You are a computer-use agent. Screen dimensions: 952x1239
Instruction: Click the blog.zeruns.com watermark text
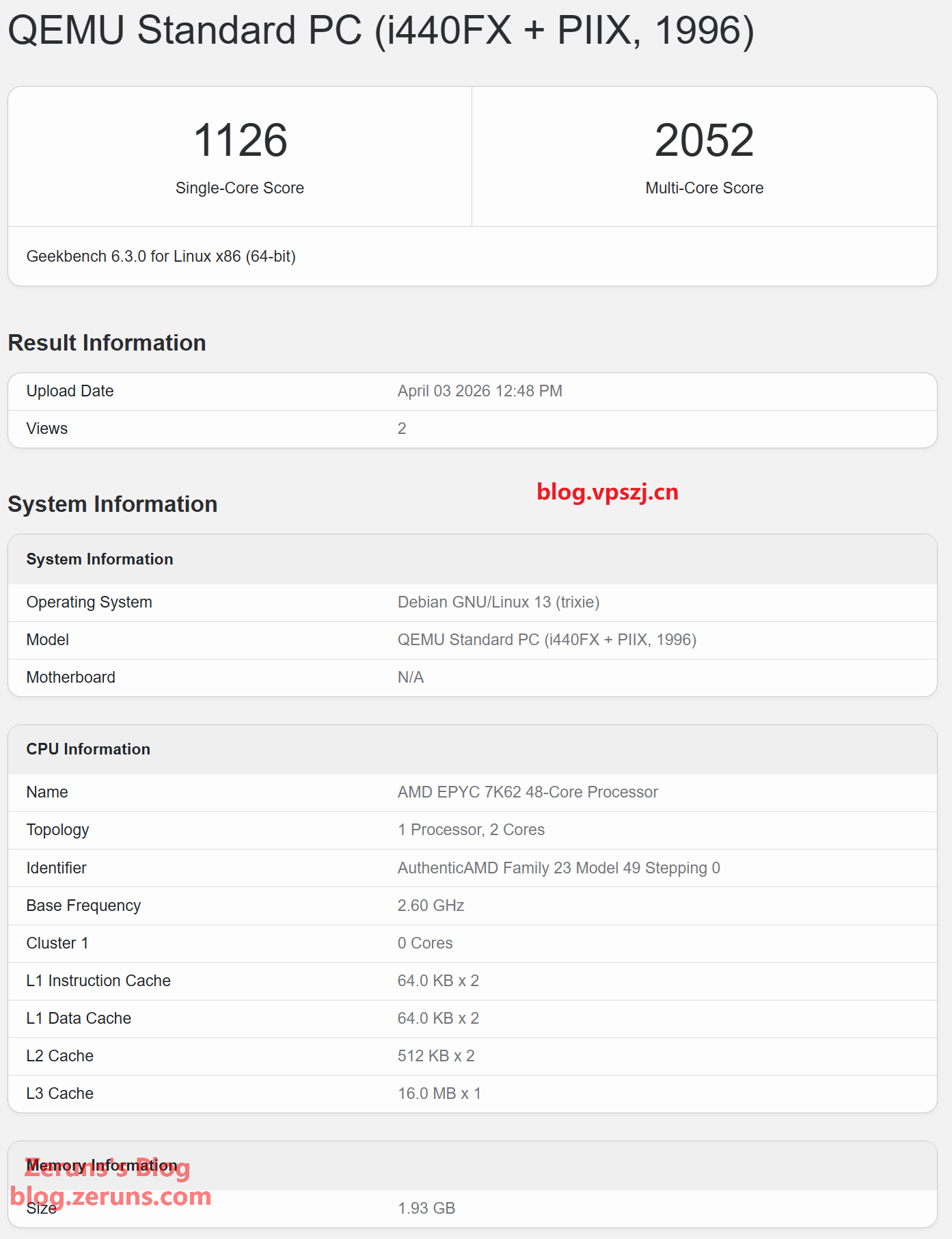point(111,1197)
